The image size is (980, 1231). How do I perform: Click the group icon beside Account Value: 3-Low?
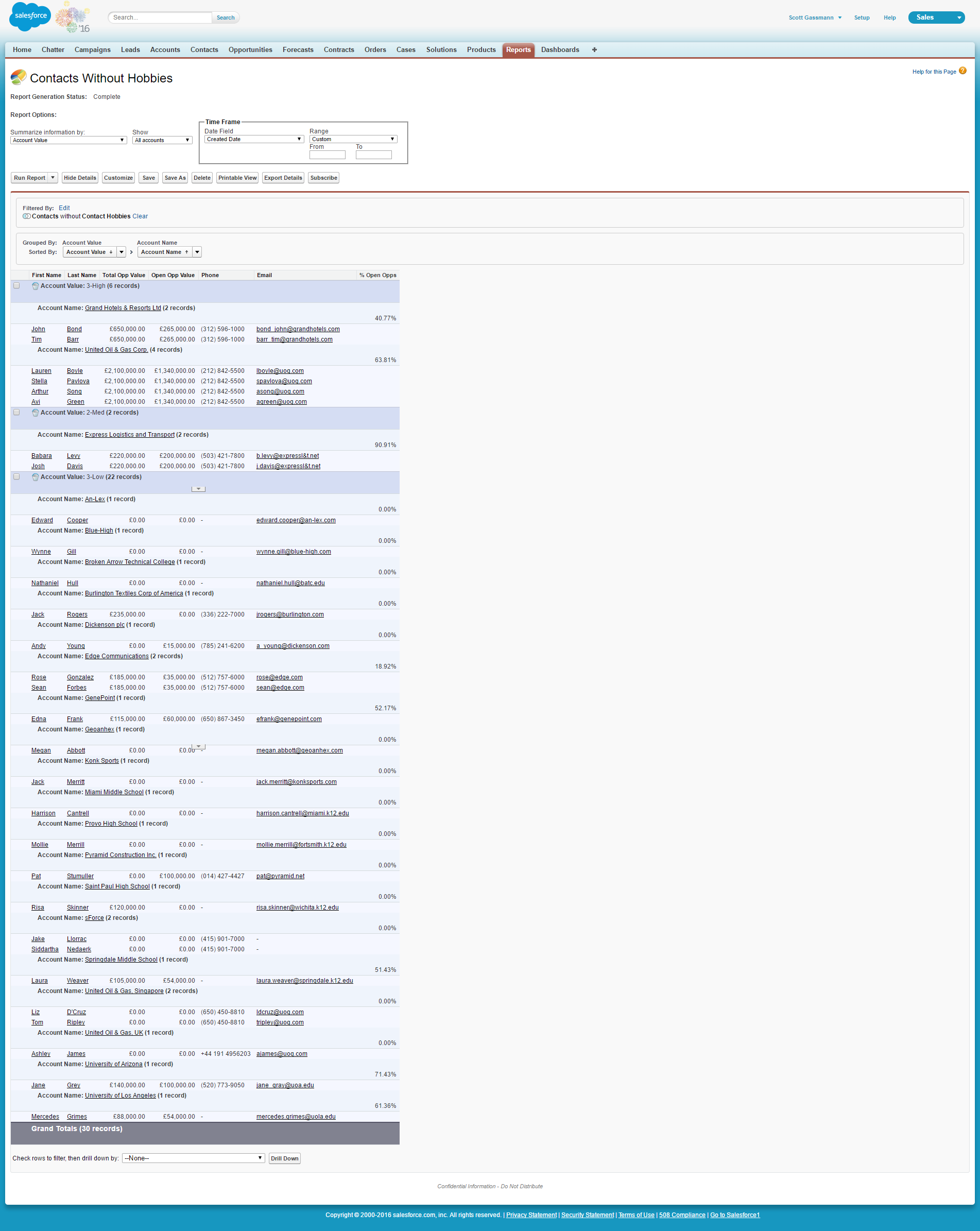(x=36, y=477)
